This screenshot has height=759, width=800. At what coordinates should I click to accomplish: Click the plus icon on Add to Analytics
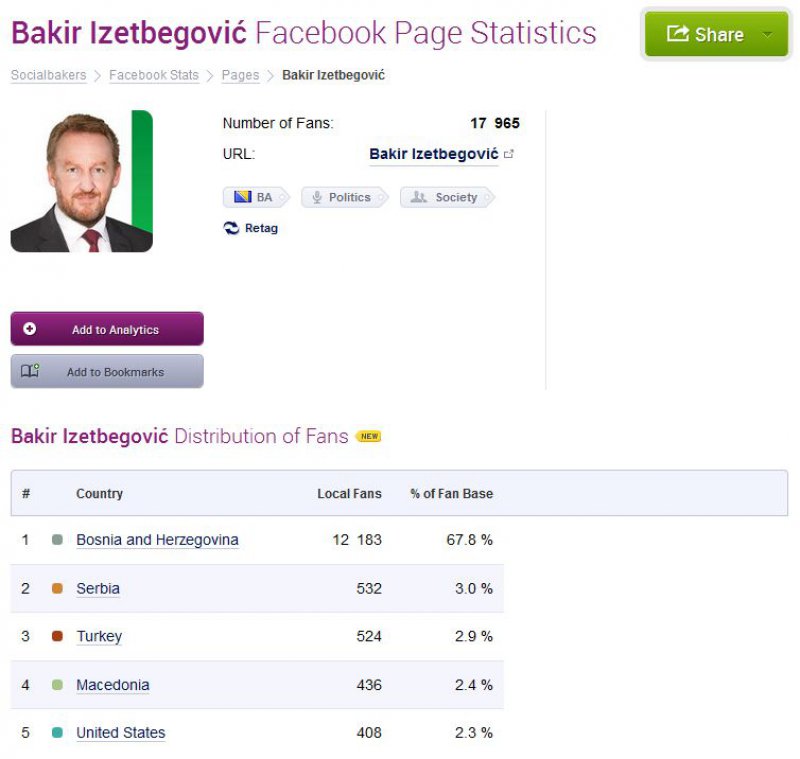[x=28, y=328]
